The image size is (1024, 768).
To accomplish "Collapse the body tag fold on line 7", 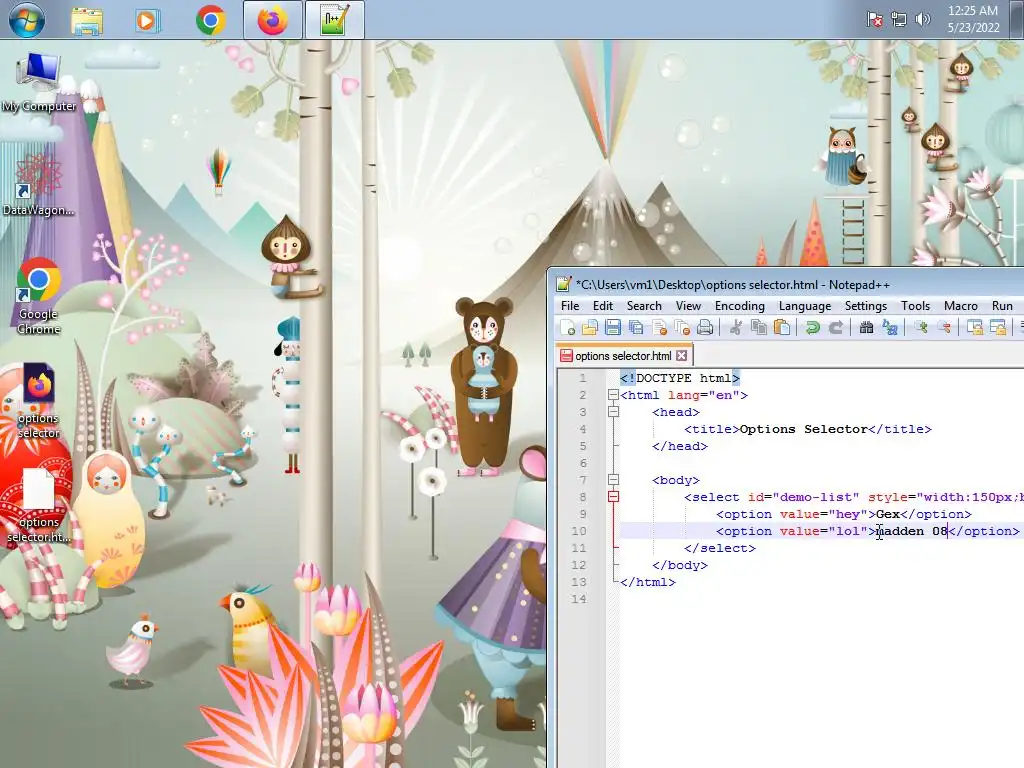I will (x=613, y=480).
